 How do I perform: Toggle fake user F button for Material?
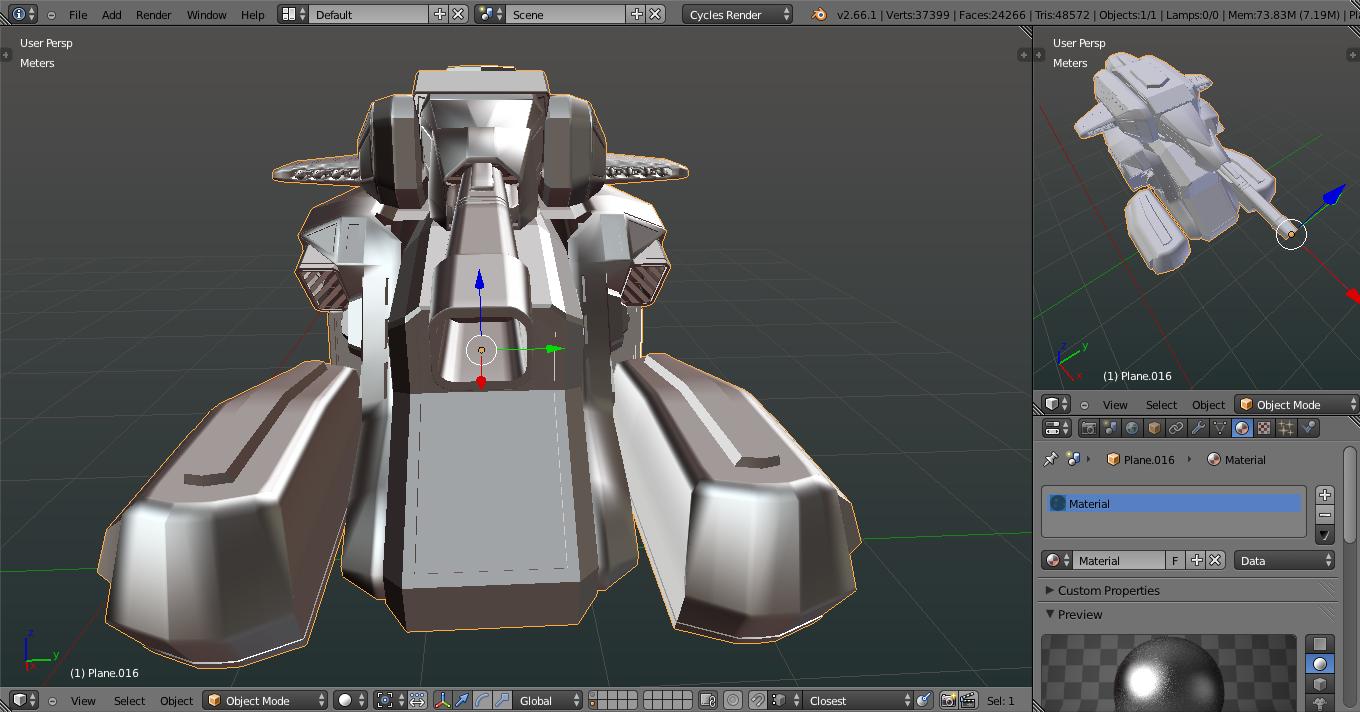tap(1175, 560)
